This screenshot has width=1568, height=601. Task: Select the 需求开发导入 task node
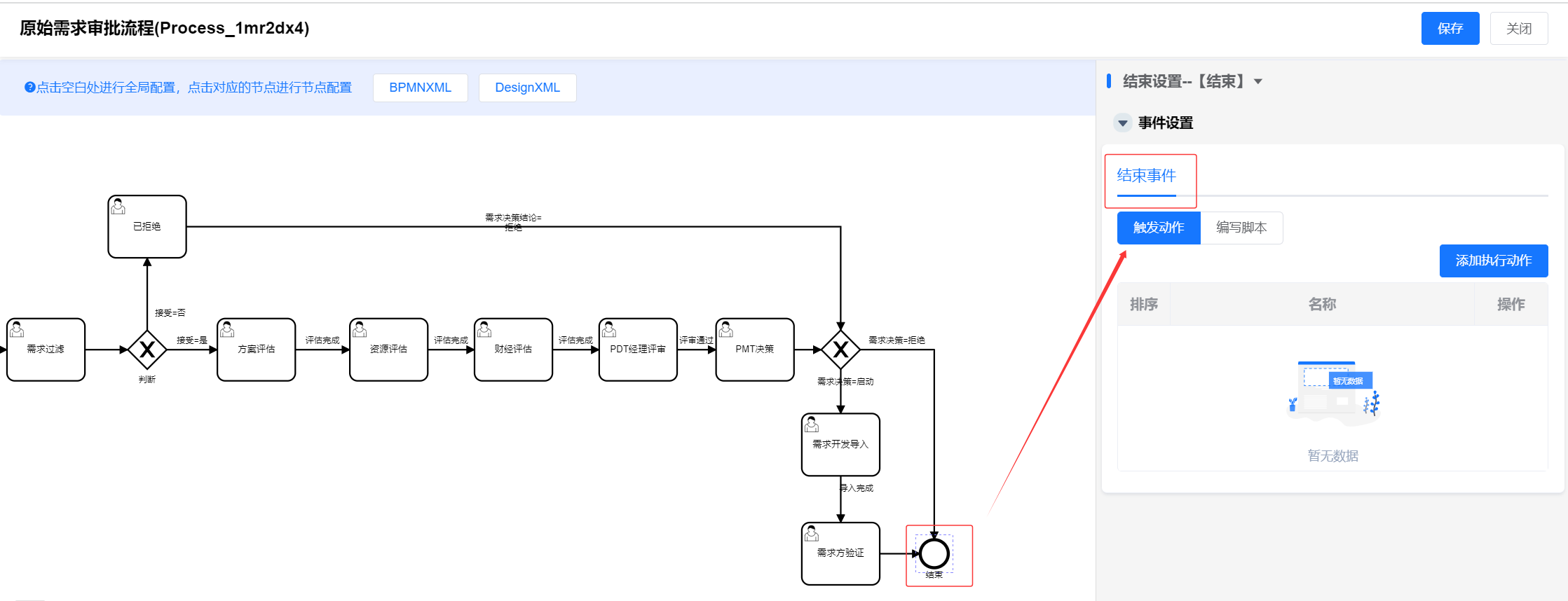pos(840,445)
